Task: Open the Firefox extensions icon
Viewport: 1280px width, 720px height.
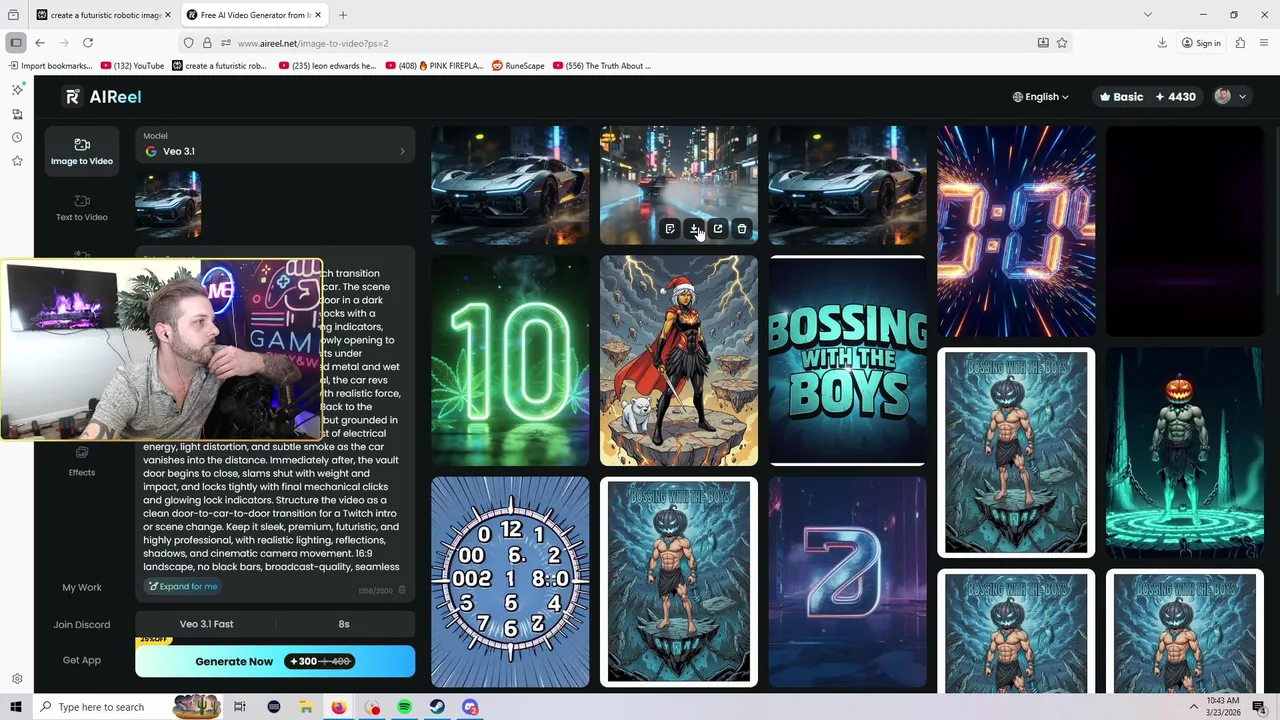Action: coord(1240,43)
